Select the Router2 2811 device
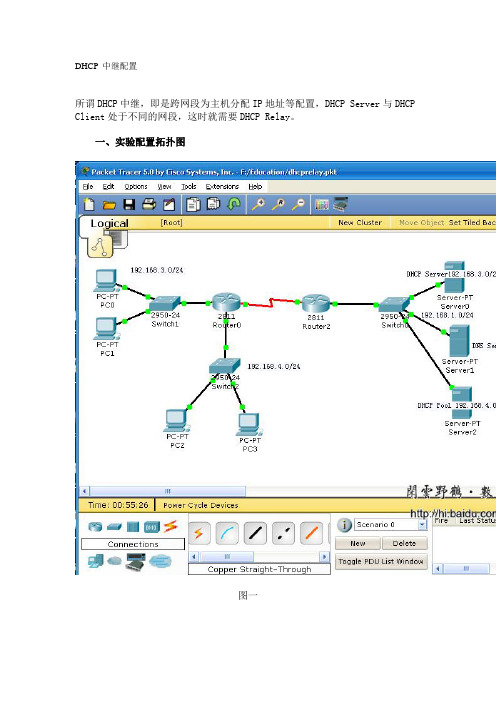 pyautogui.click(x=316, y=303)
